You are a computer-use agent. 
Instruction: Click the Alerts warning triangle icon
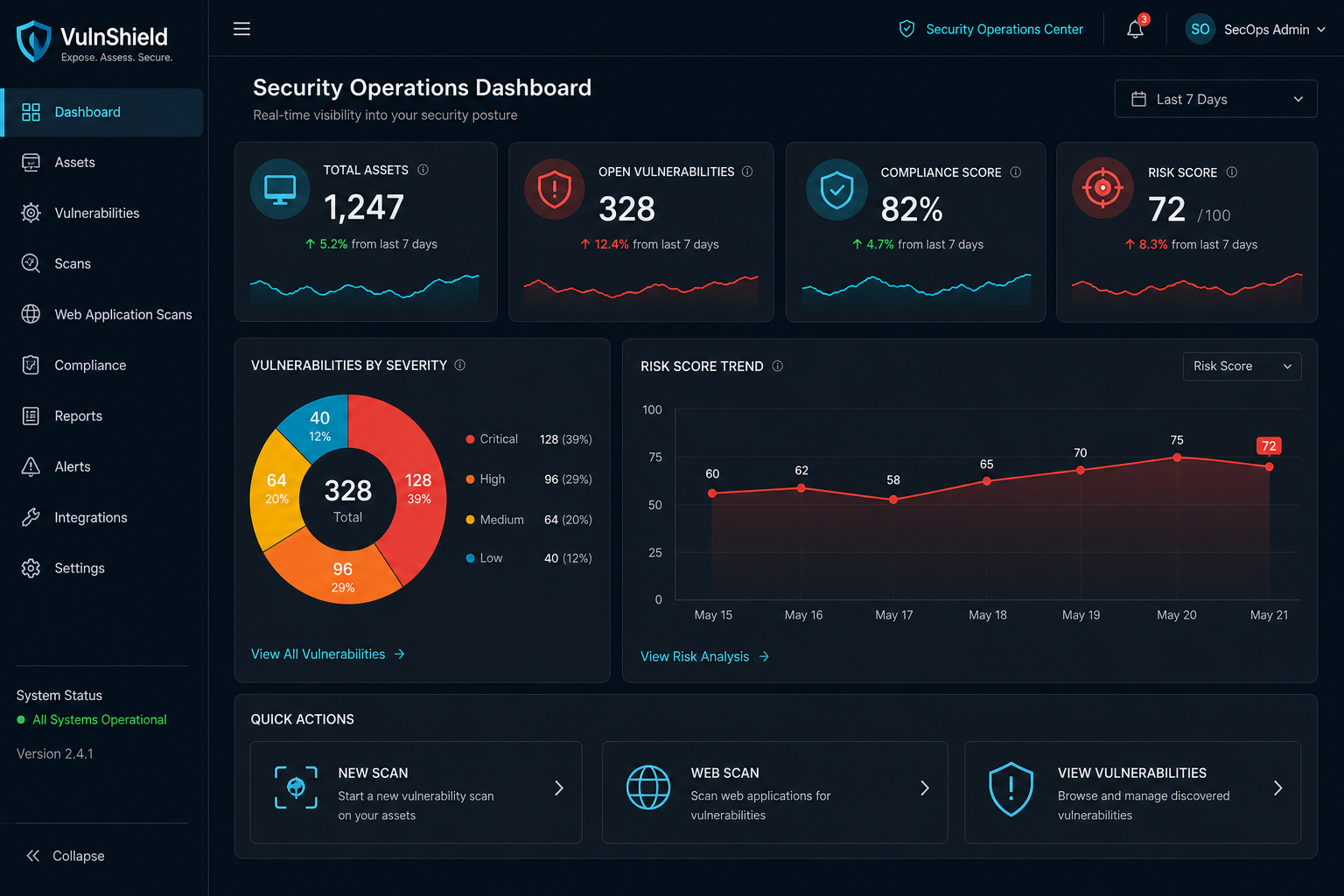pyautogui.click(x=31, y=466)
